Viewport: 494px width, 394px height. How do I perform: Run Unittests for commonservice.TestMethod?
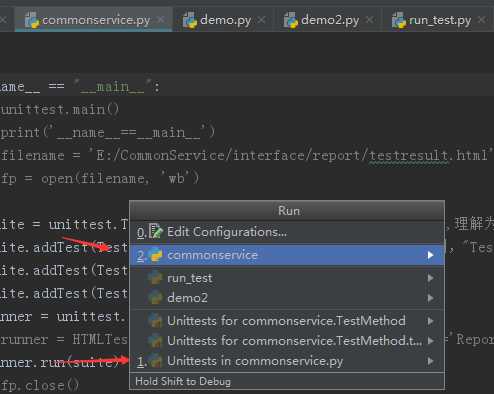point(287,321)
